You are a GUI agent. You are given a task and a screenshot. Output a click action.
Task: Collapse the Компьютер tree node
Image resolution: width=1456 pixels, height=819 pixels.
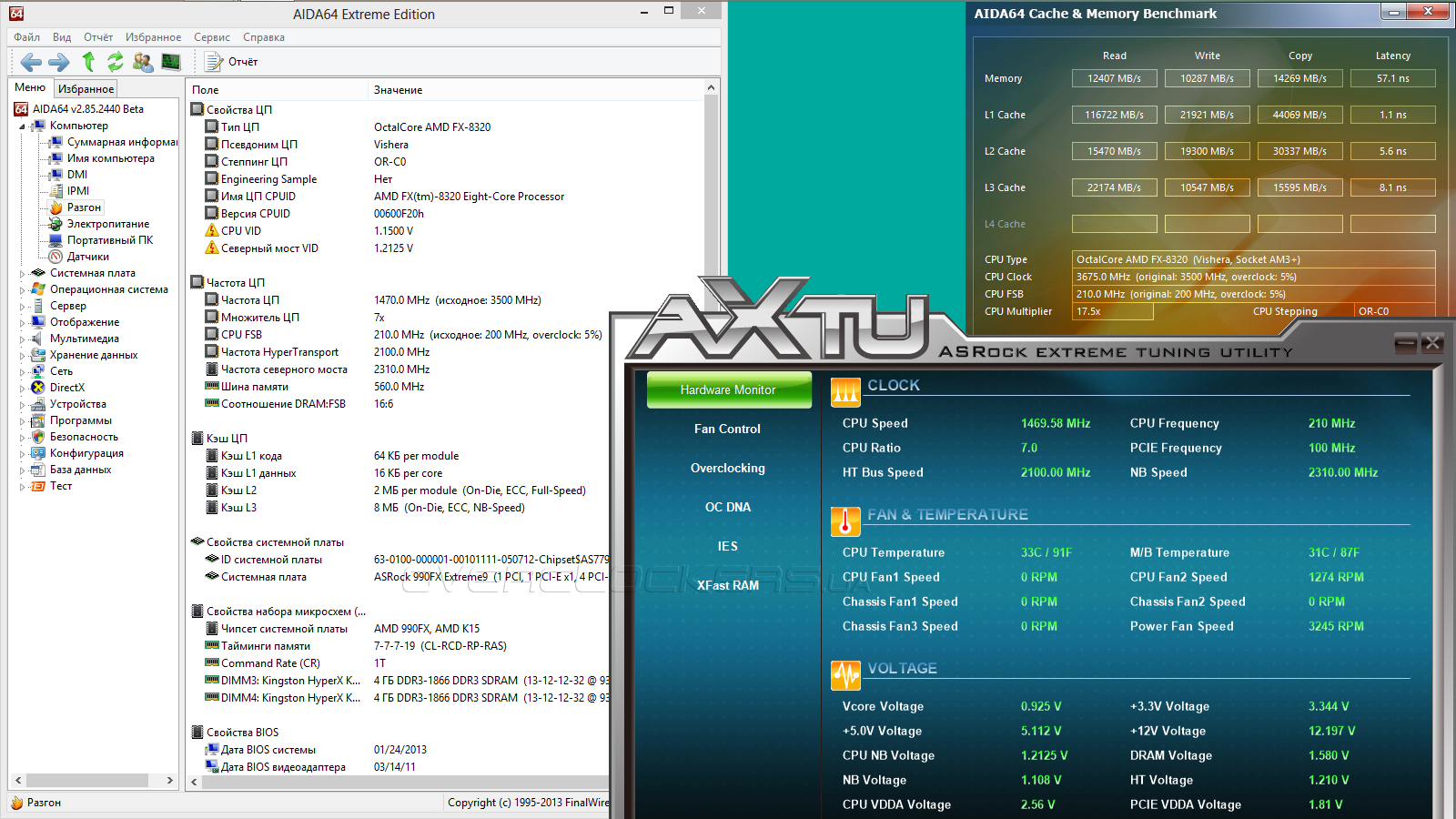click(x=22, y=126)
